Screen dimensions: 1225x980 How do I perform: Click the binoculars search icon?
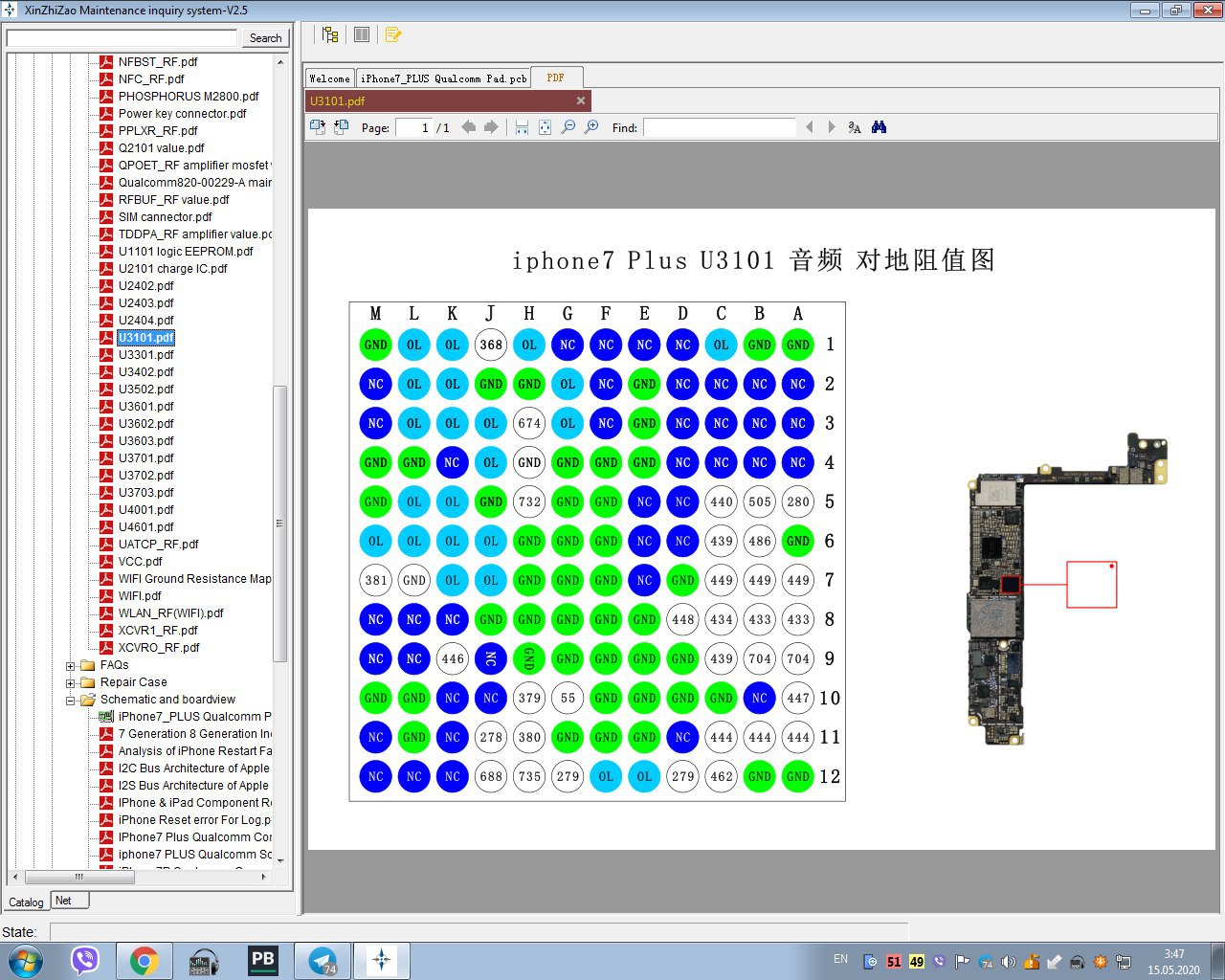coord(879,127)
